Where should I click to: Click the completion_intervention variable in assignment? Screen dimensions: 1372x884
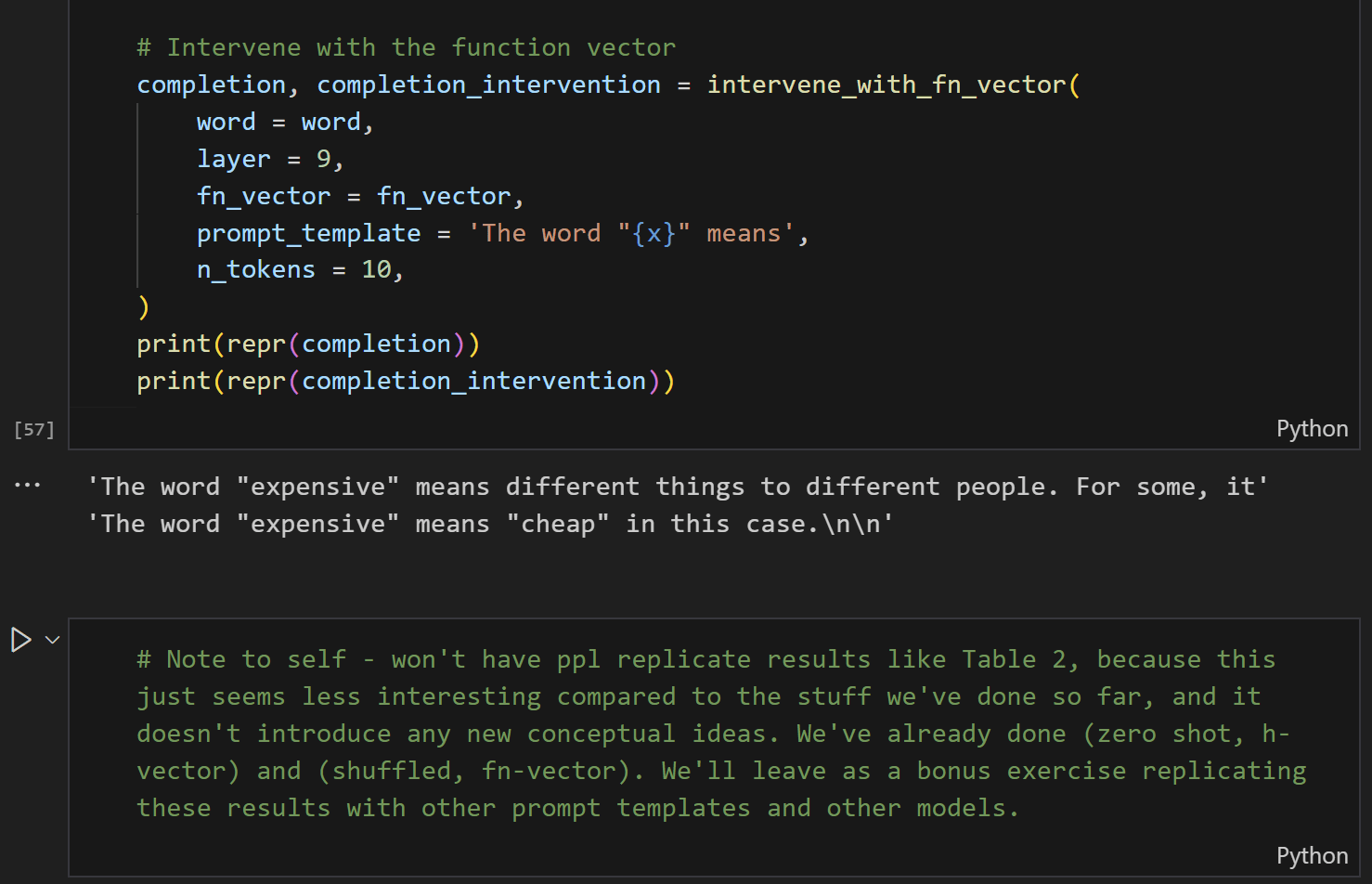(489, 84)
